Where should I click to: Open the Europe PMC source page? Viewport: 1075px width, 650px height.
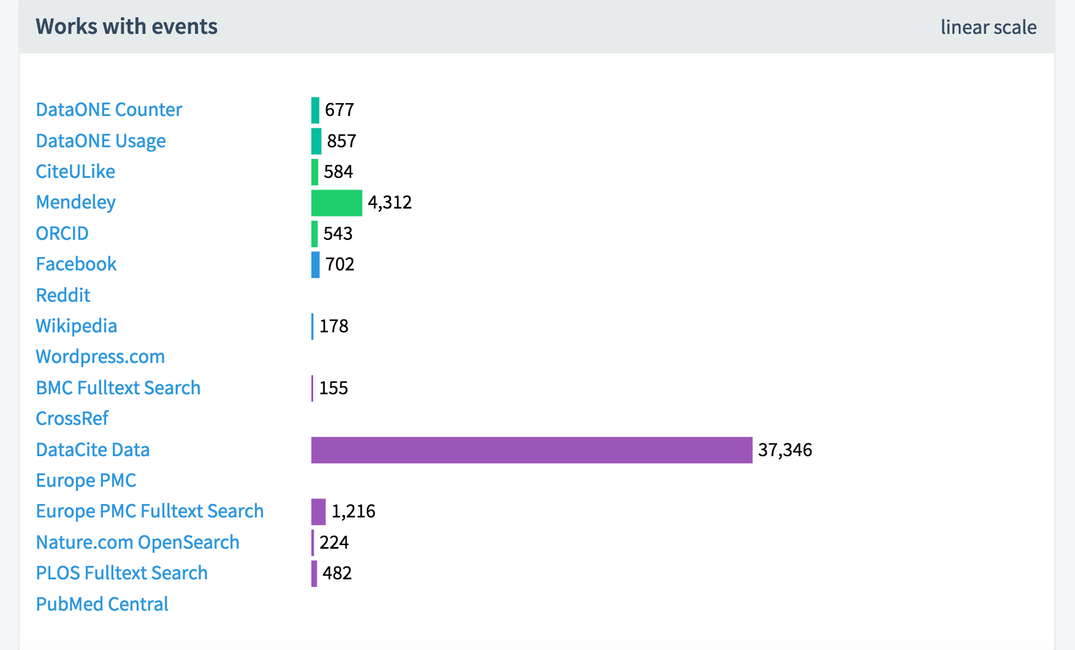86,480
